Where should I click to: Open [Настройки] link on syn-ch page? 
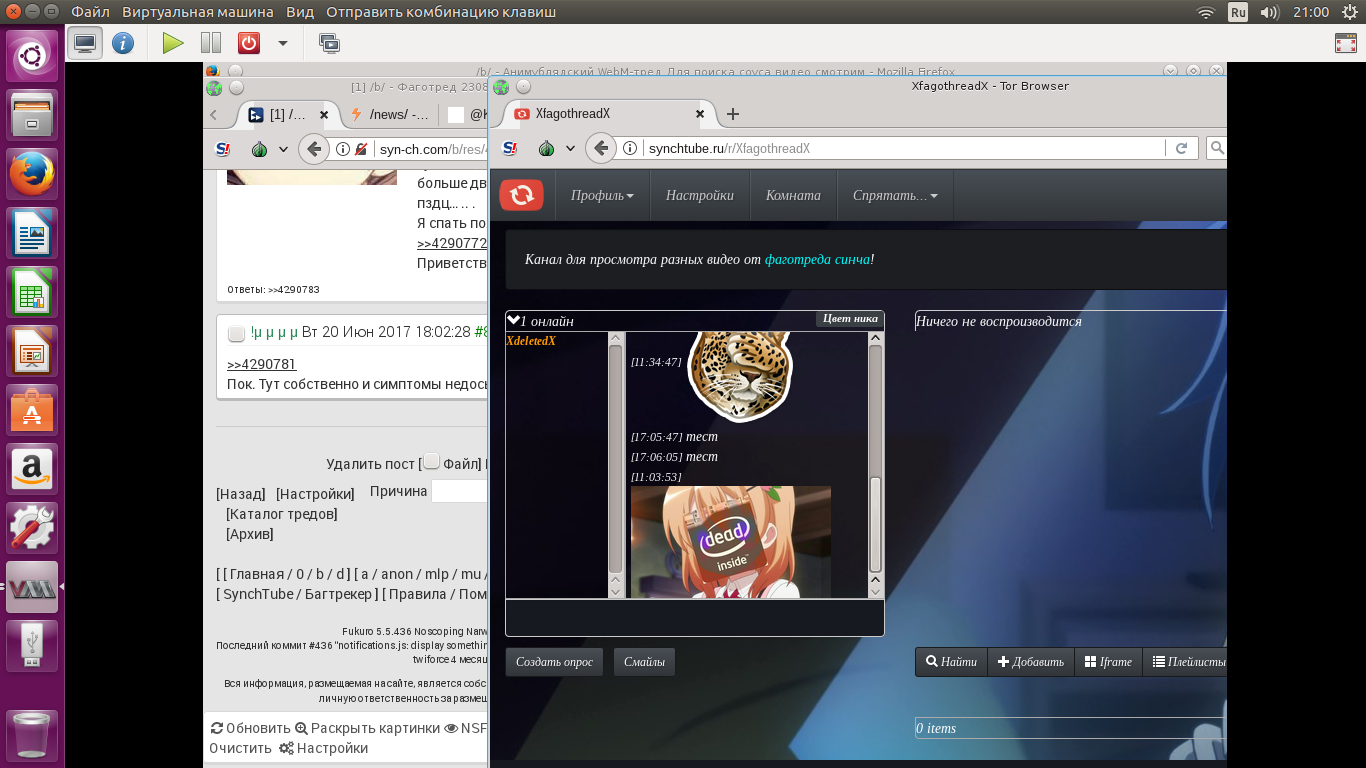315,494
